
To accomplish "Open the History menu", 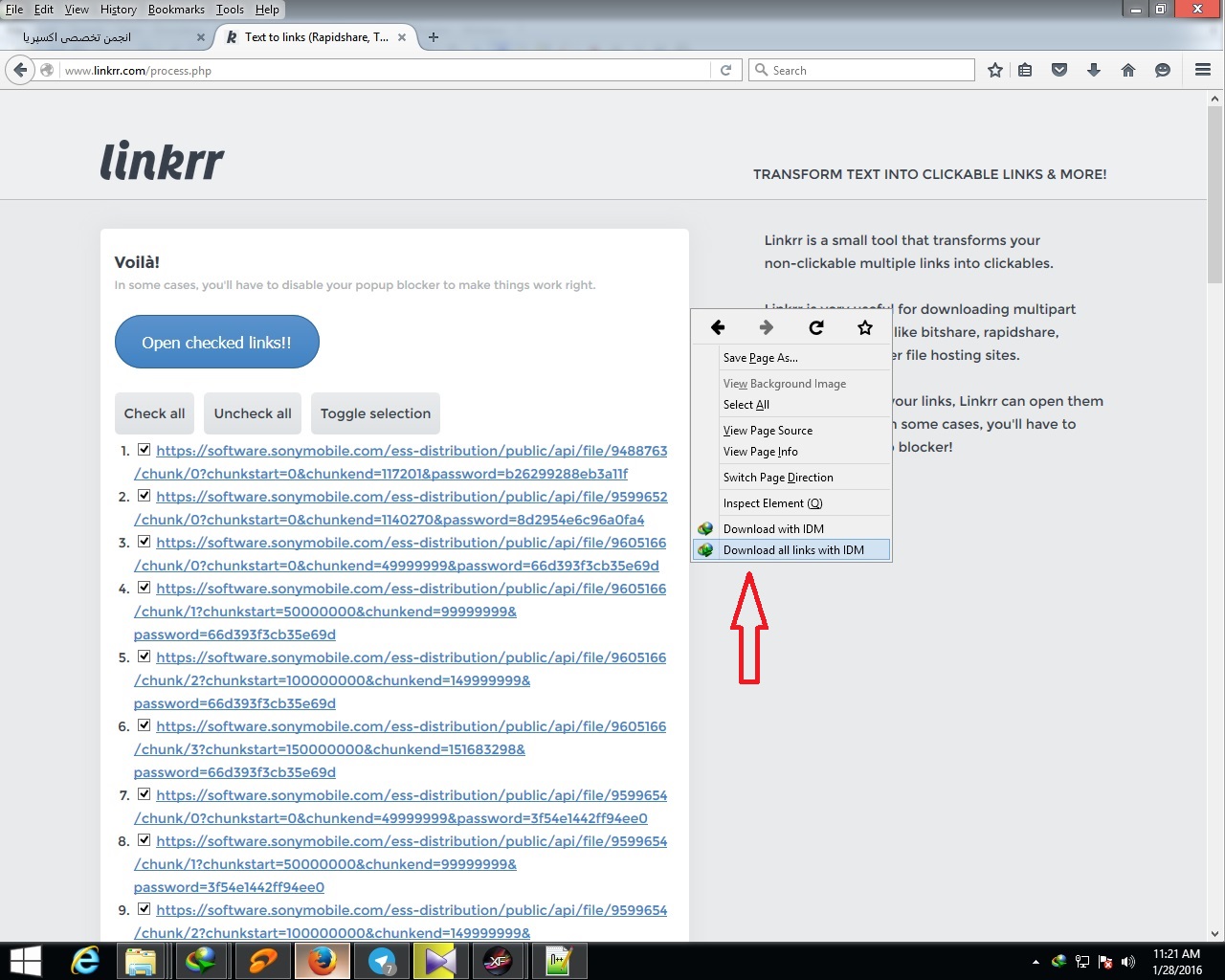I will click(x=119, y=10).
